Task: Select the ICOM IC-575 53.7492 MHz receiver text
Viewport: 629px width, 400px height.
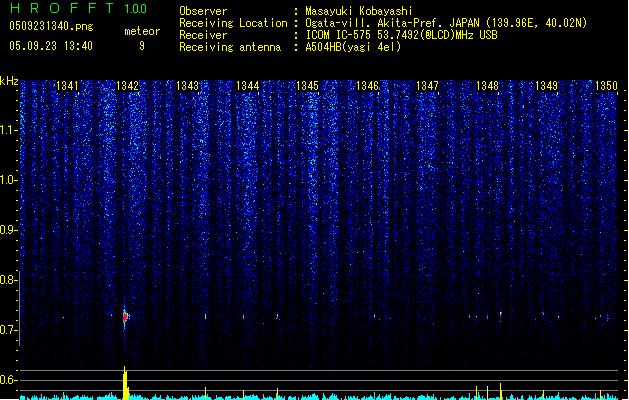Action: coord(402,35)
